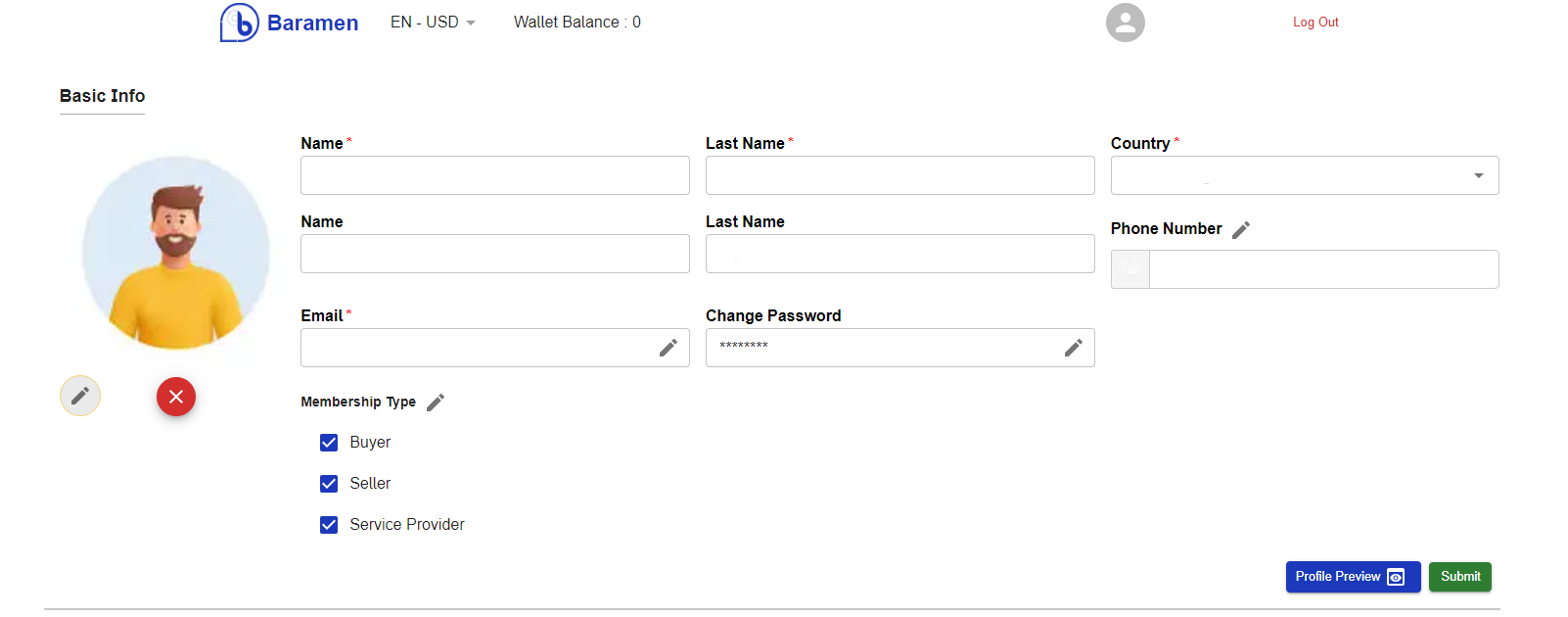
Task: Click the eye icon on Profile Preview
Action: coord(1395,577)
